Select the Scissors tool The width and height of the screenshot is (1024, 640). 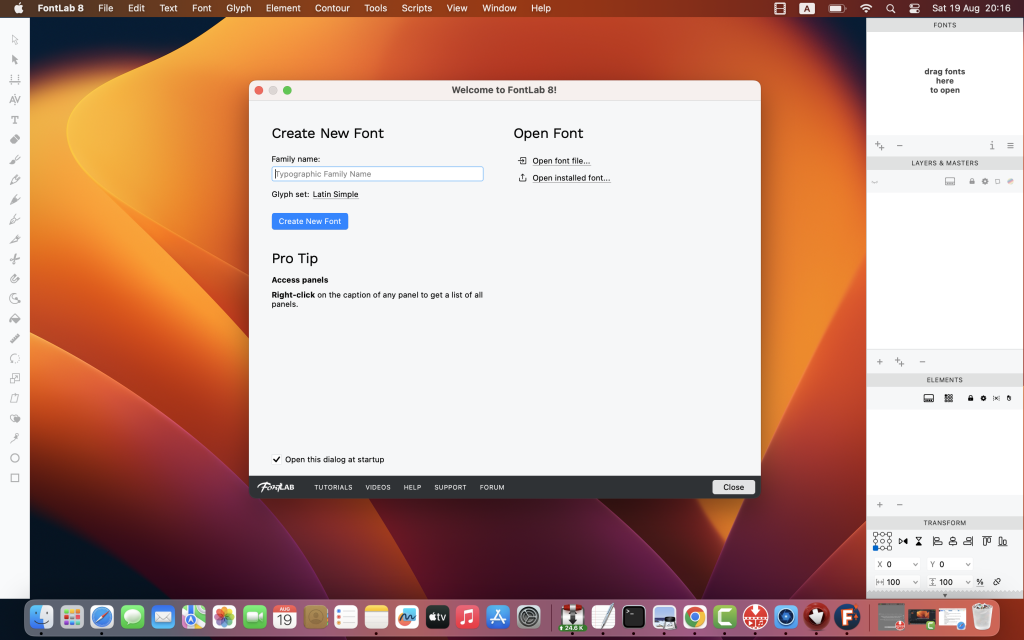click(x=14, y=259)
